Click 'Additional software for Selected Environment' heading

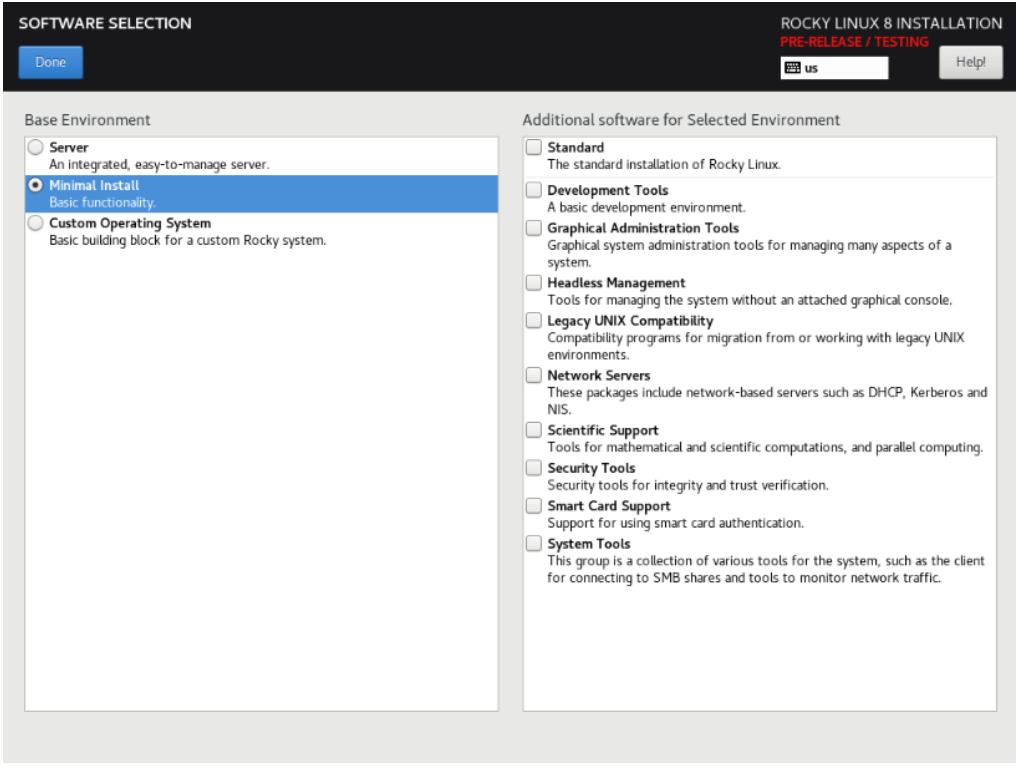(x=681, y=120)
